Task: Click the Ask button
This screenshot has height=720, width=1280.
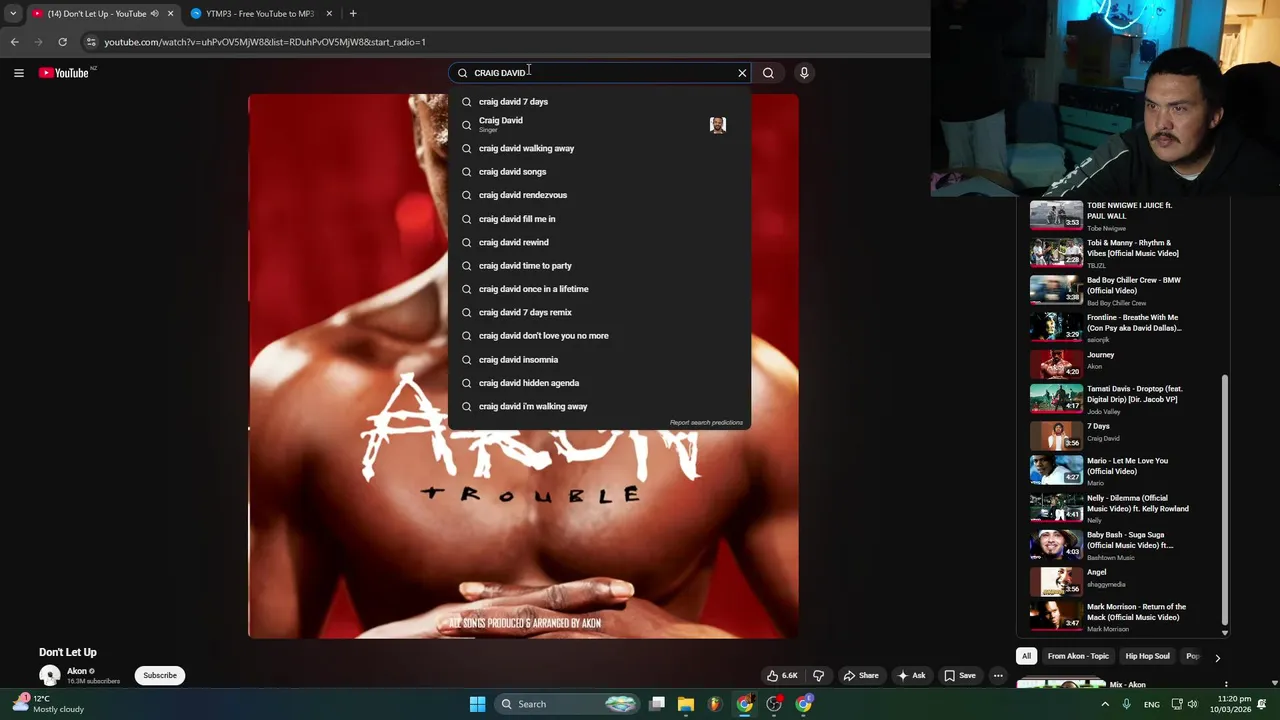Action: (x=911, y=676)
